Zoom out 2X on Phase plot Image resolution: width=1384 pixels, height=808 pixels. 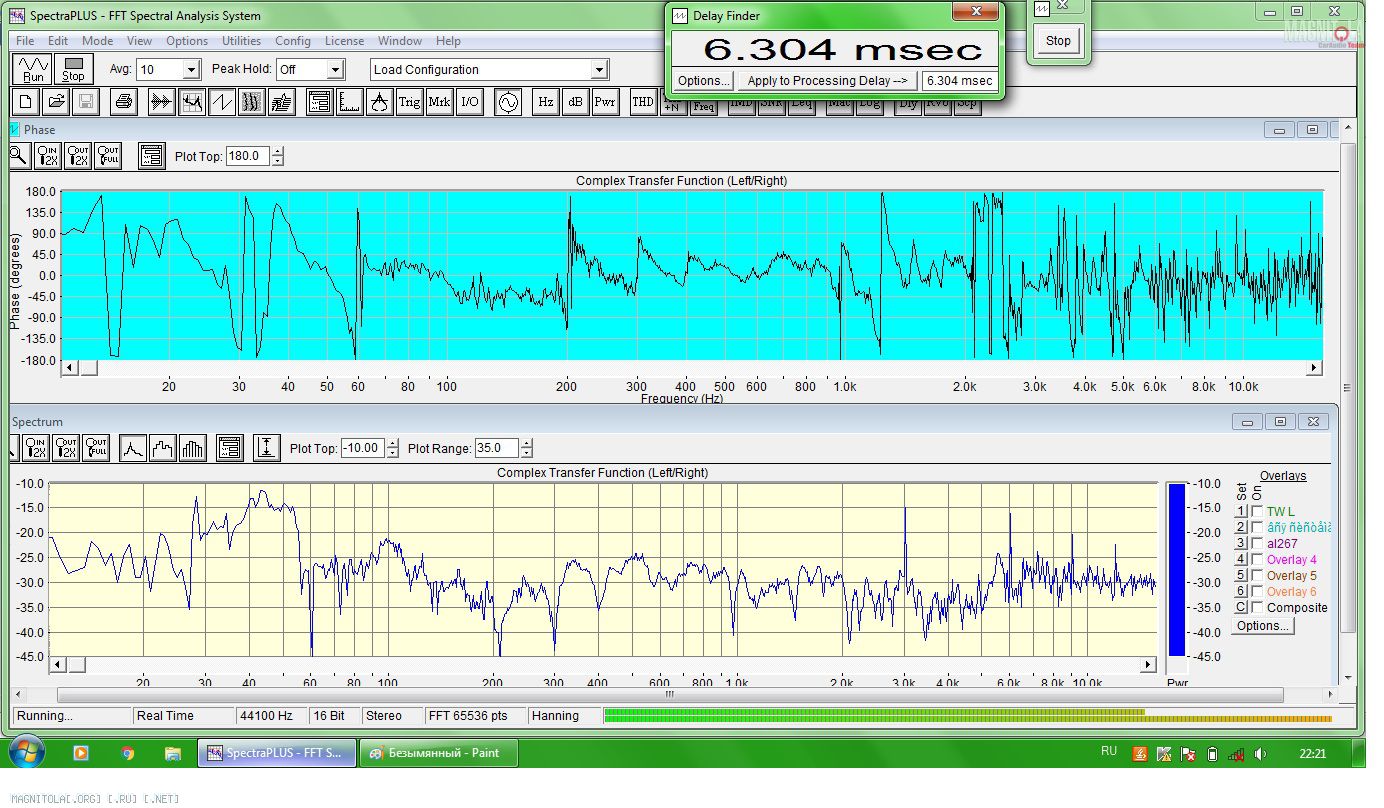(x=78, y=156)
